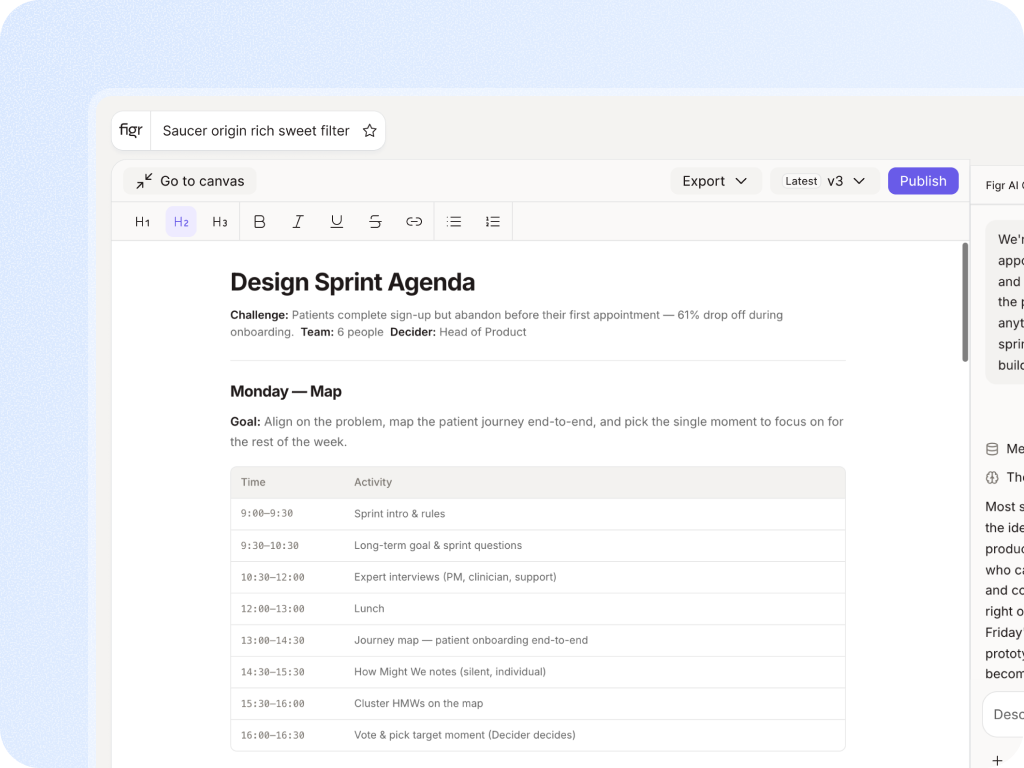Create a bulleted list
Viewport: 1024px width, 768px height.
(x=454, y=222)
